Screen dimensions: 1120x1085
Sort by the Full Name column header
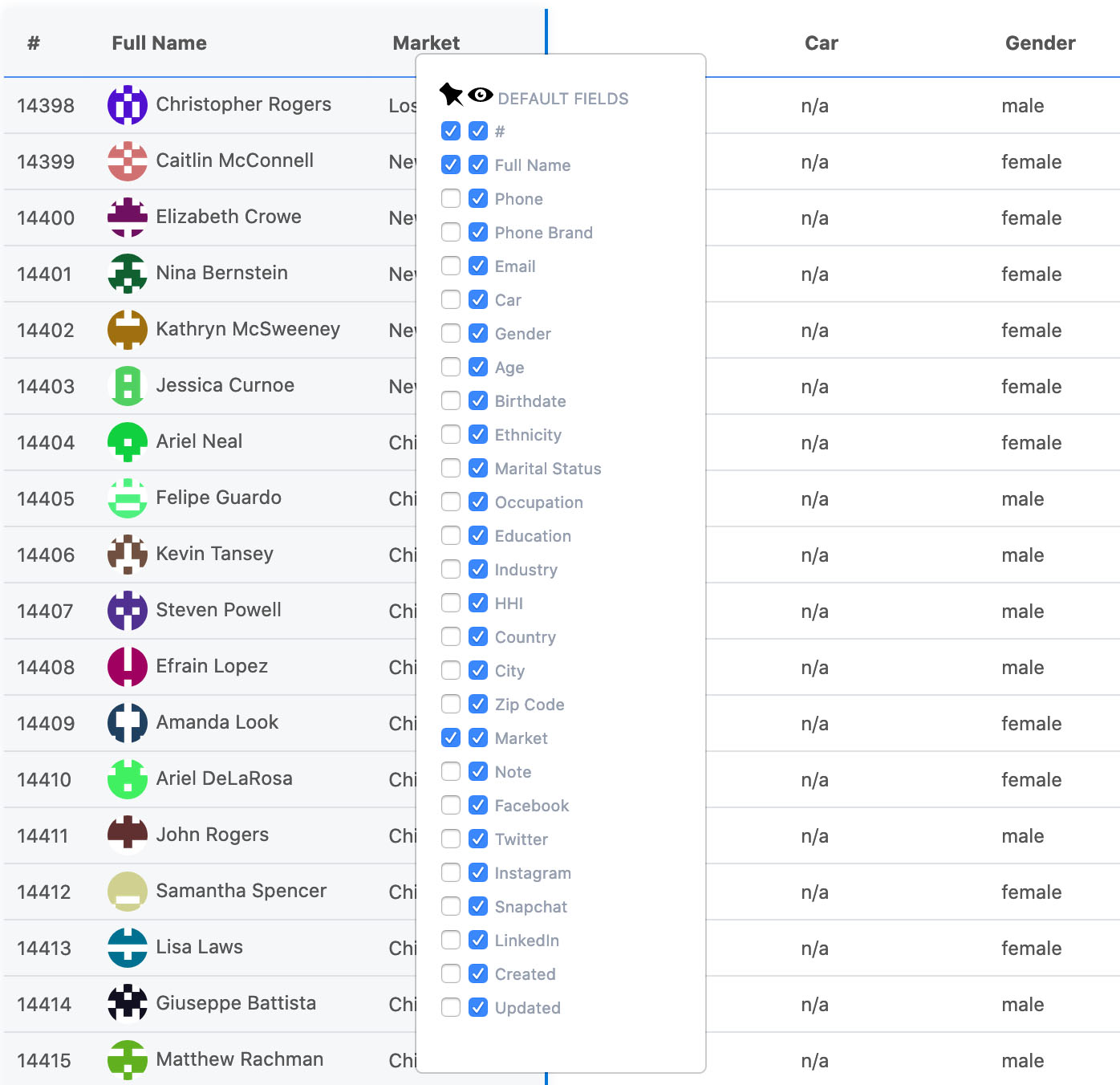(x=159, y=43)
